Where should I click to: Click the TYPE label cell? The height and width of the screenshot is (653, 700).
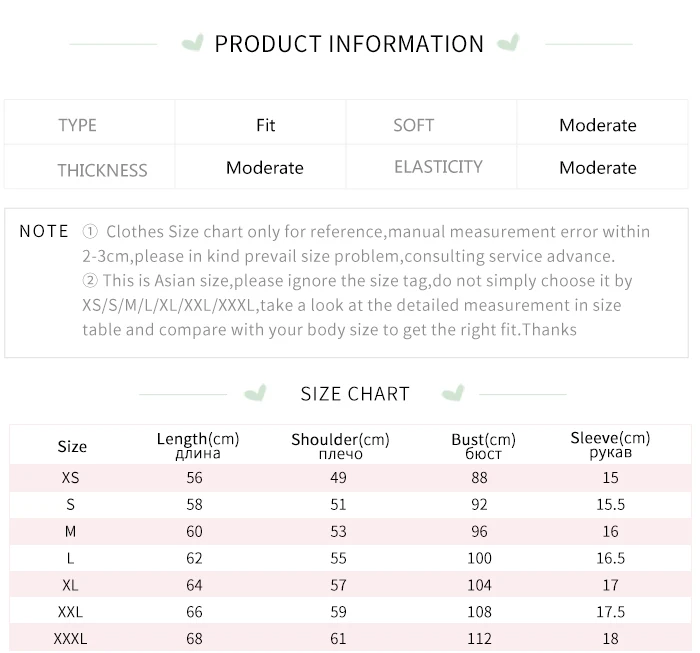coord(77,125)
